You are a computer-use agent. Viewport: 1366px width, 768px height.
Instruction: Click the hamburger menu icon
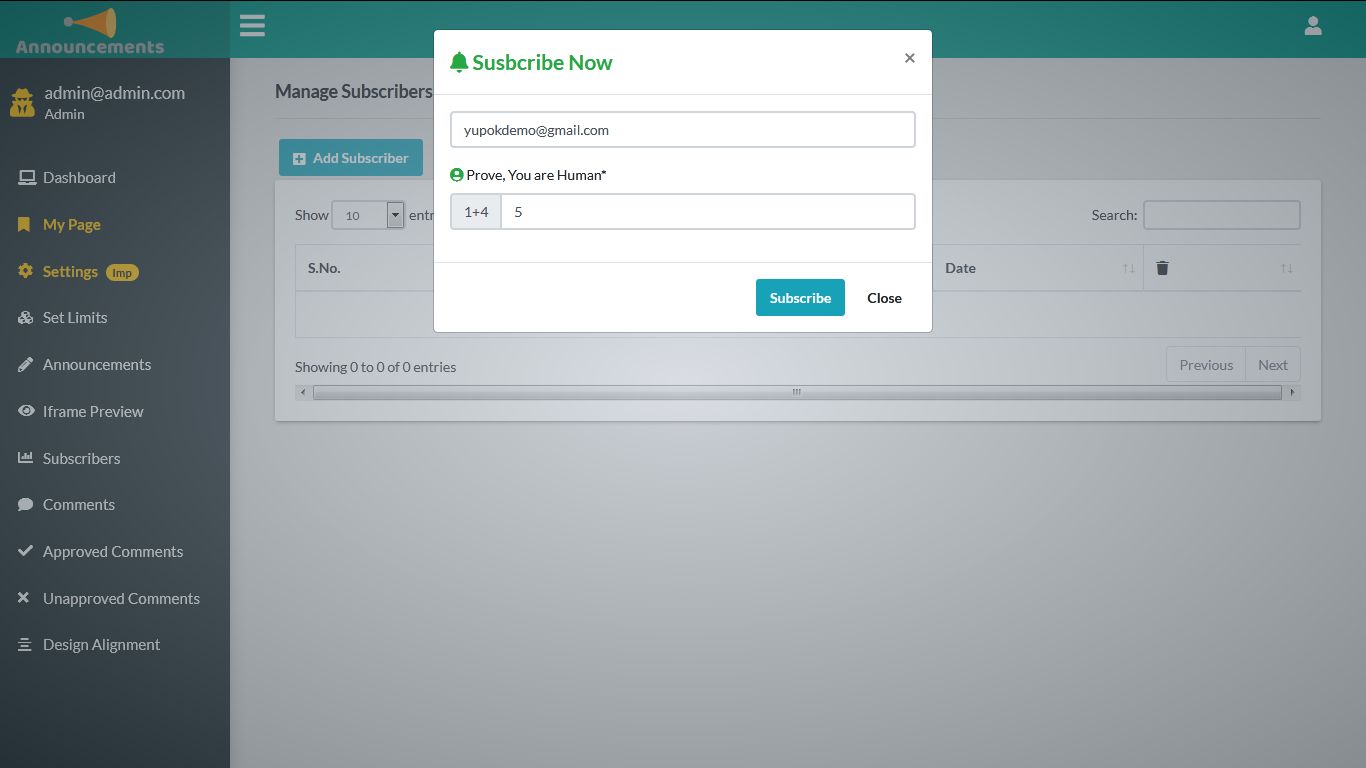coord(252,25)
